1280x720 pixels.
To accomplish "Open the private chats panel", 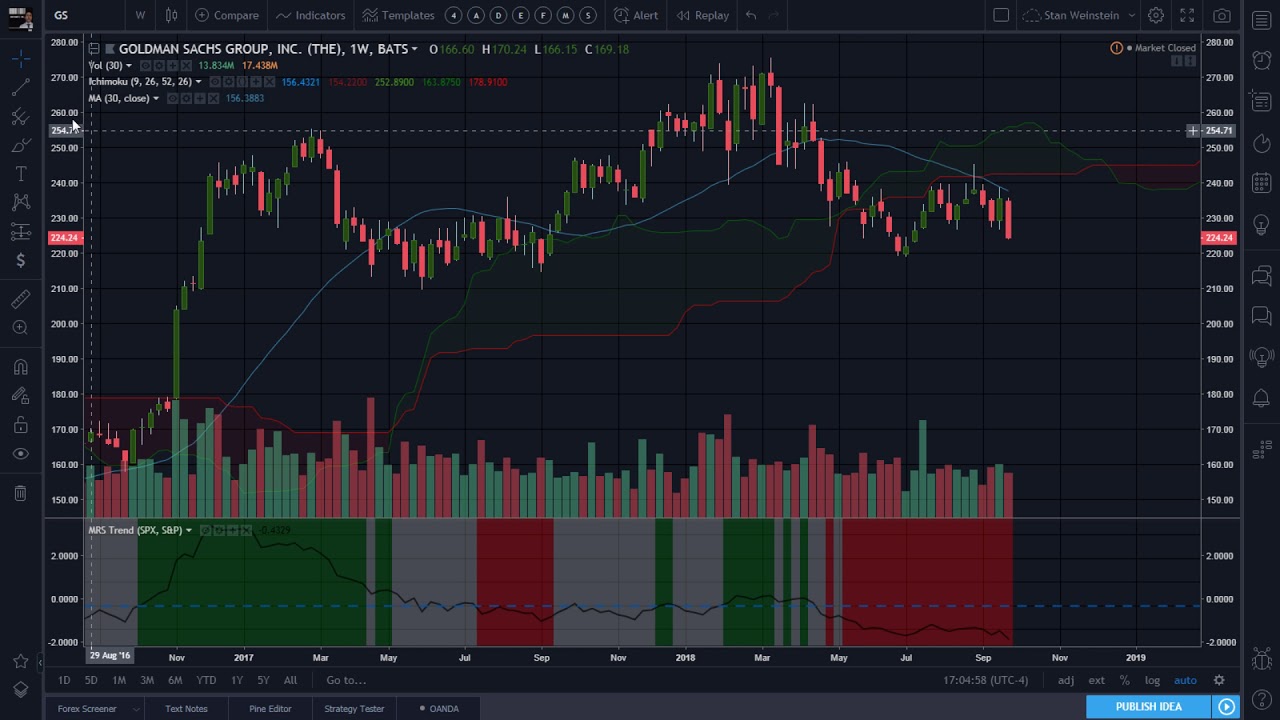I will (x=1262, y=316).
